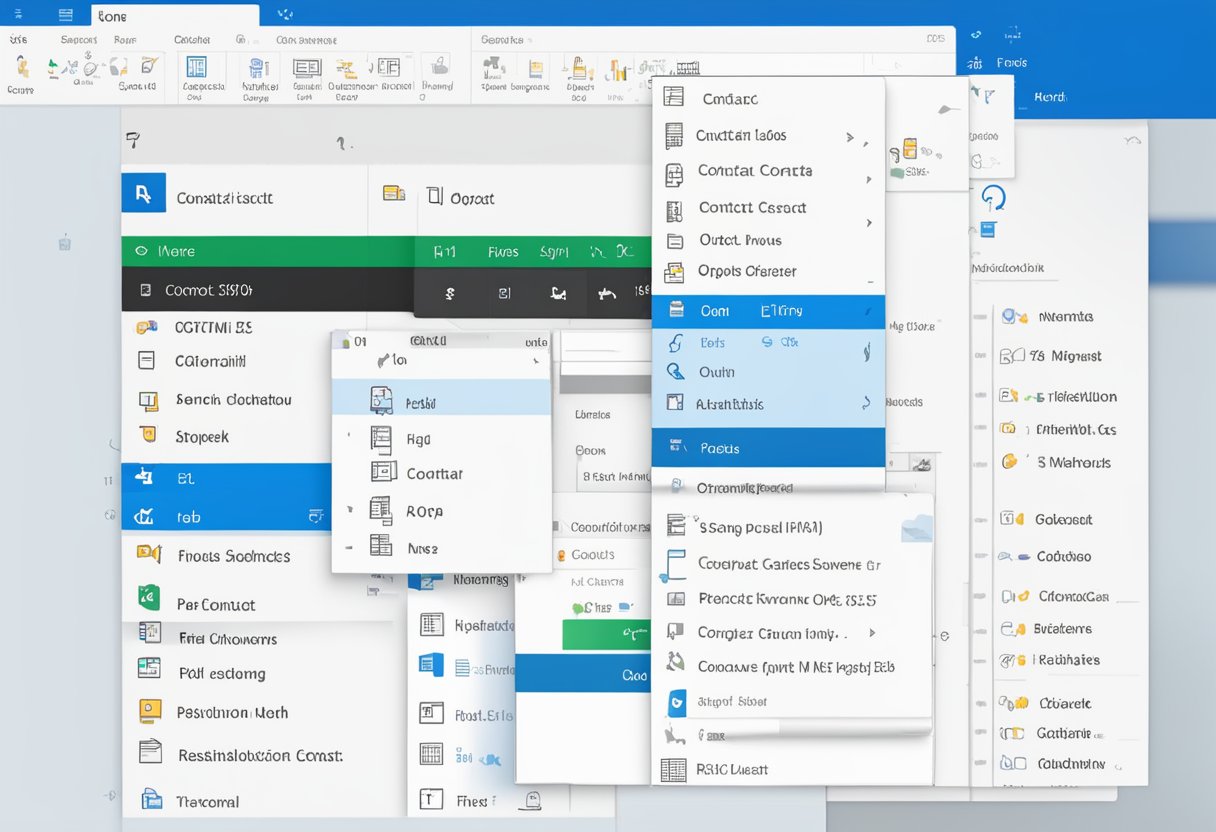Click the shield icon beside Stsipef Siser

click(x=677, y=702)
